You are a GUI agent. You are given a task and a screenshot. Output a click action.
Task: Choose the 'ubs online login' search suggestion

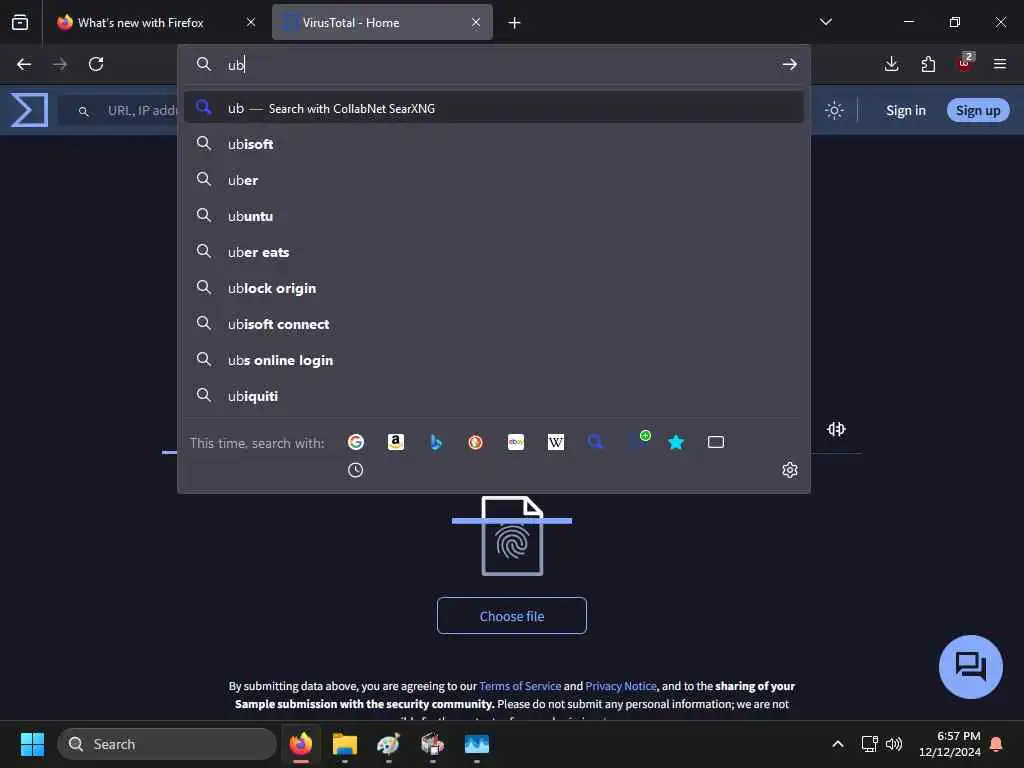(x=494, y=359)
